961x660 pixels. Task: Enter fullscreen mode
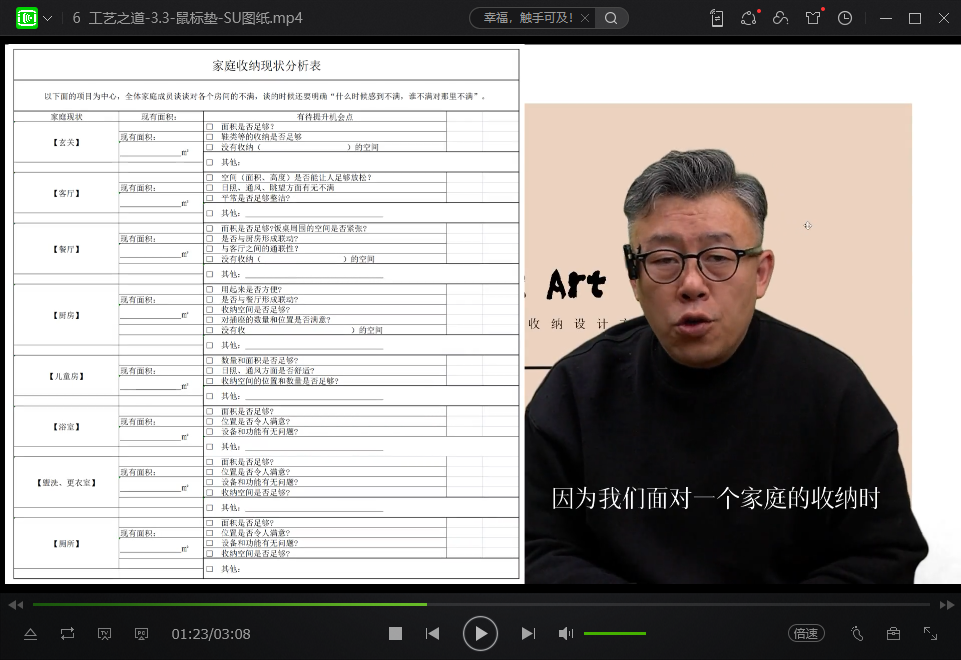(930, 633)
